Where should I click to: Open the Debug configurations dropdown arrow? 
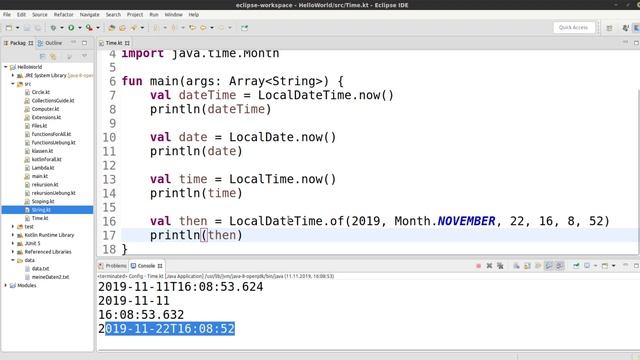[62, 28]
